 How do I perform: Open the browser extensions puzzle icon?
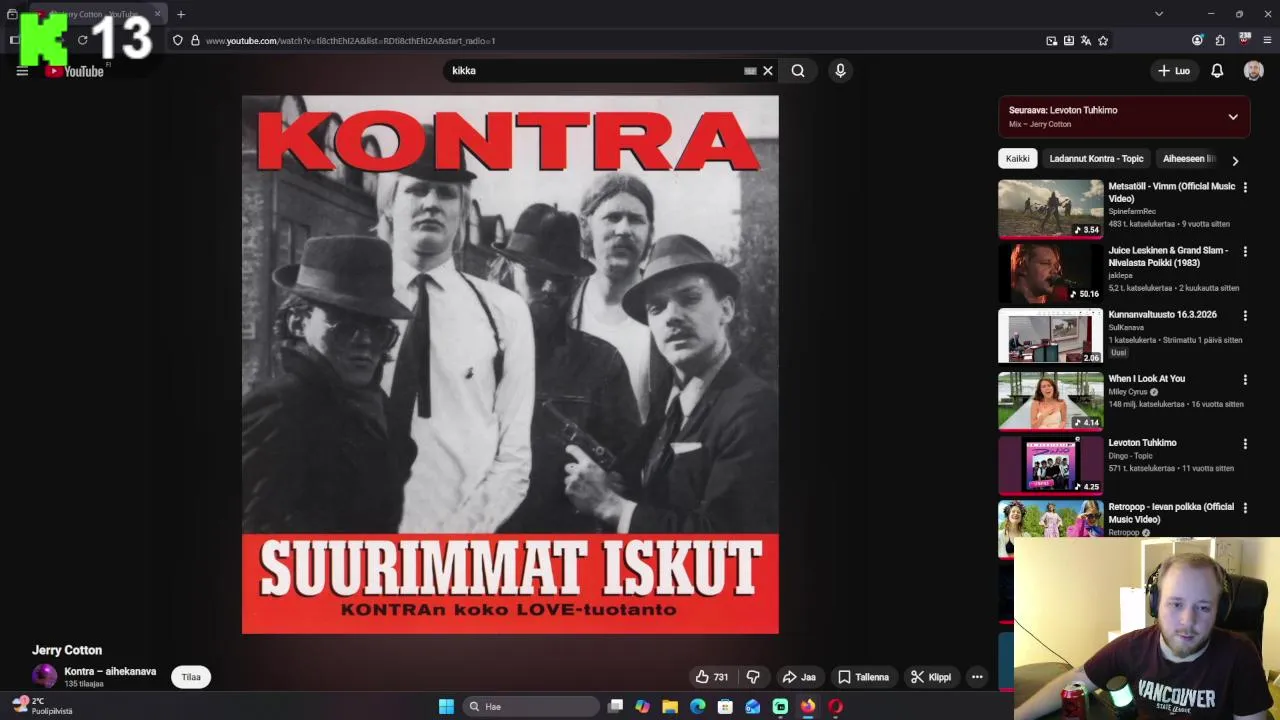1220,41
